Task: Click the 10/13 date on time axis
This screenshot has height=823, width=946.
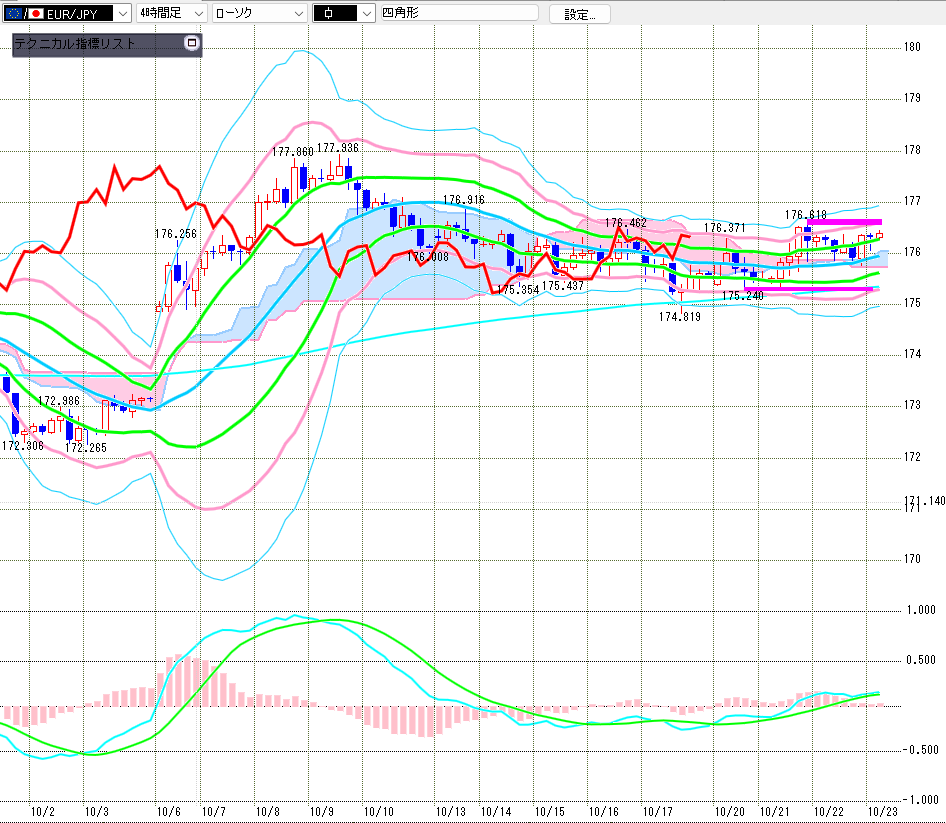Action: 451,811
